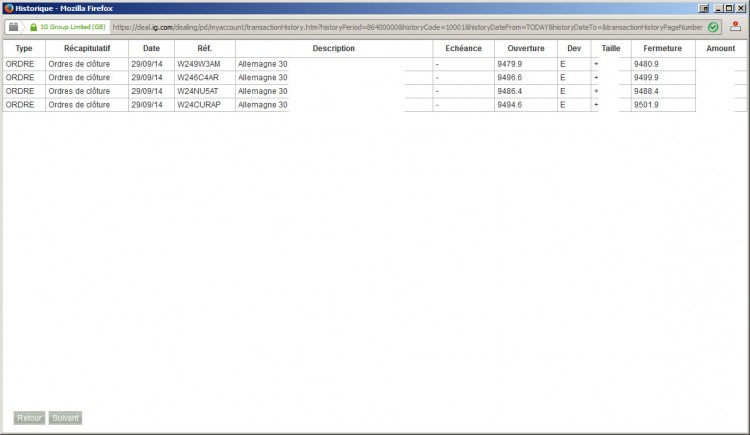Select reference W246C4AR
The image size is (750, 435).
pyautogui.click(x=198, y=78)
